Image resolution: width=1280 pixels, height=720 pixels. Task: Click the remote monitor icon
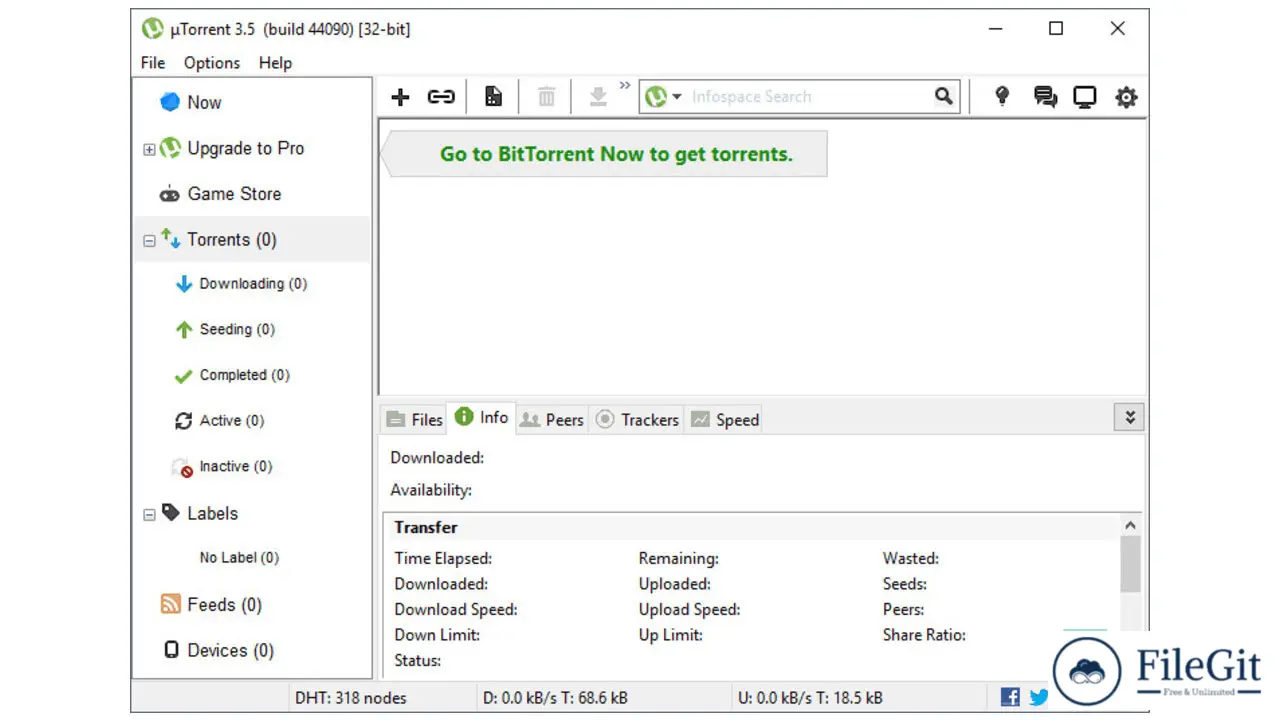pos(1085,97)
